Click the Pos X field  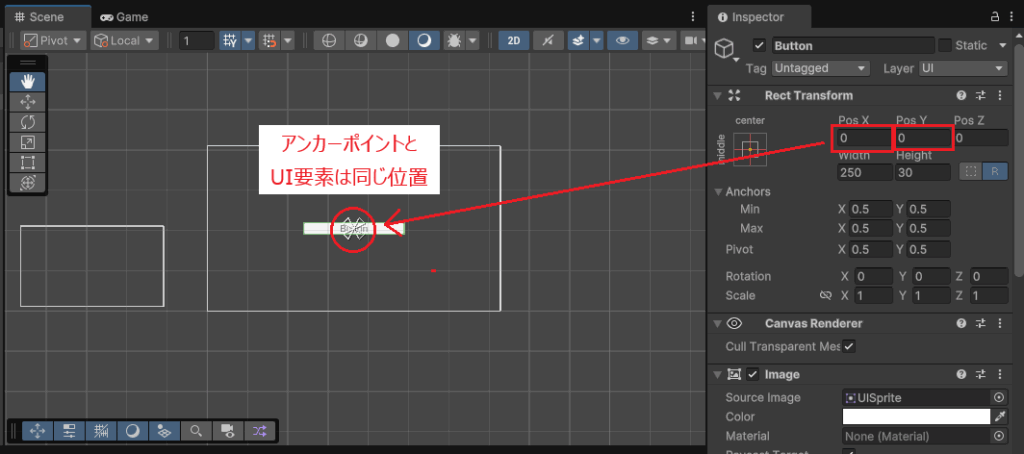pos(865,138)
